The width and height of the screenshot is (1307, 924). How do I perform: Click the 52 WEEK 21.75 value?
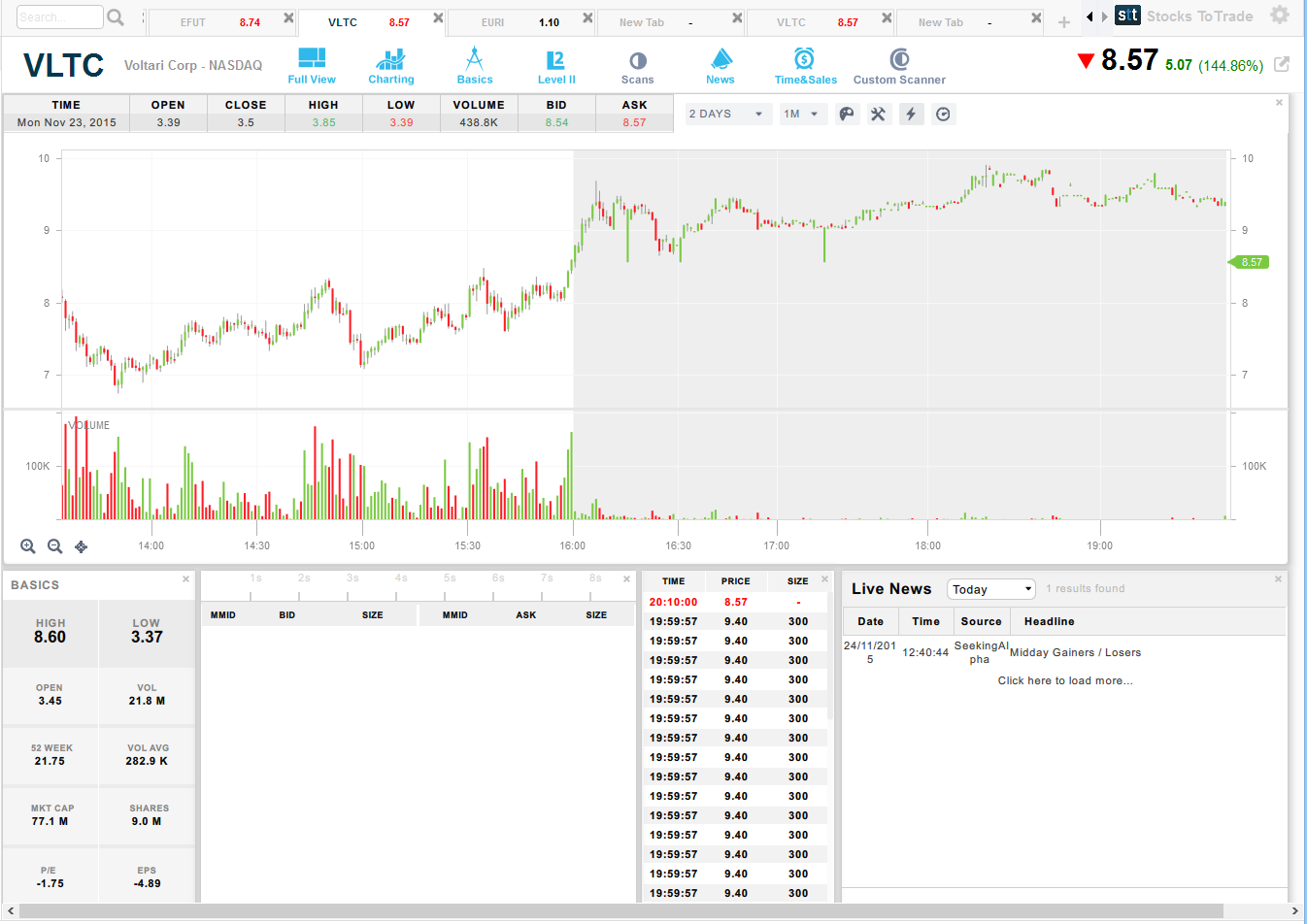50,761
